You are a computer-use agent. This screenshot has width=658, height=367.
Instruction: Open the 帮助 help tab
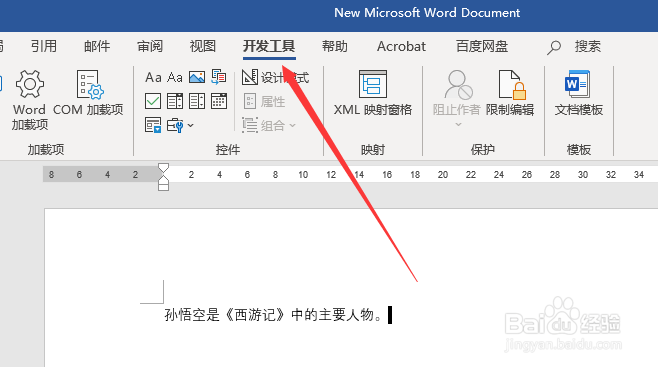coord(334,46)
